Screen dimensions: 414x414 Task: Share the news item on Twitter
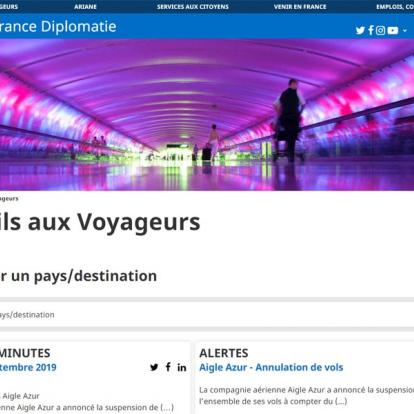[154, 367]
